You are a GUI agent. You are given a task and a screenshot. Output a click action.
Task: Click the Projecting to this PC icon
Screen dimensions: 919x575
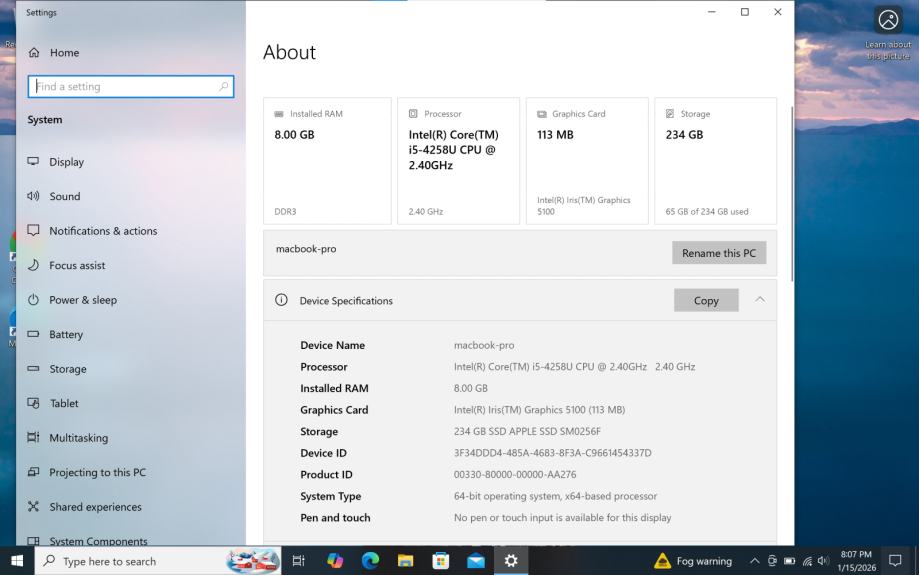click(33, 472)
